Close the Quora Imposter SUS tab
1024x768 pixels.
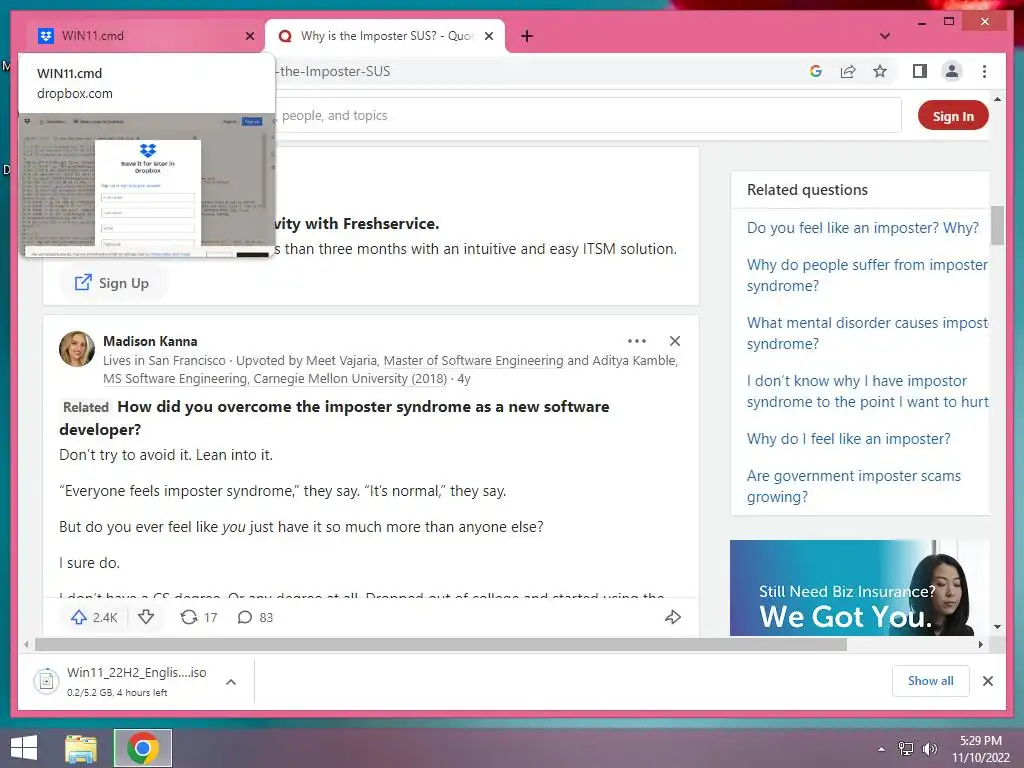[x=488, y=36]
